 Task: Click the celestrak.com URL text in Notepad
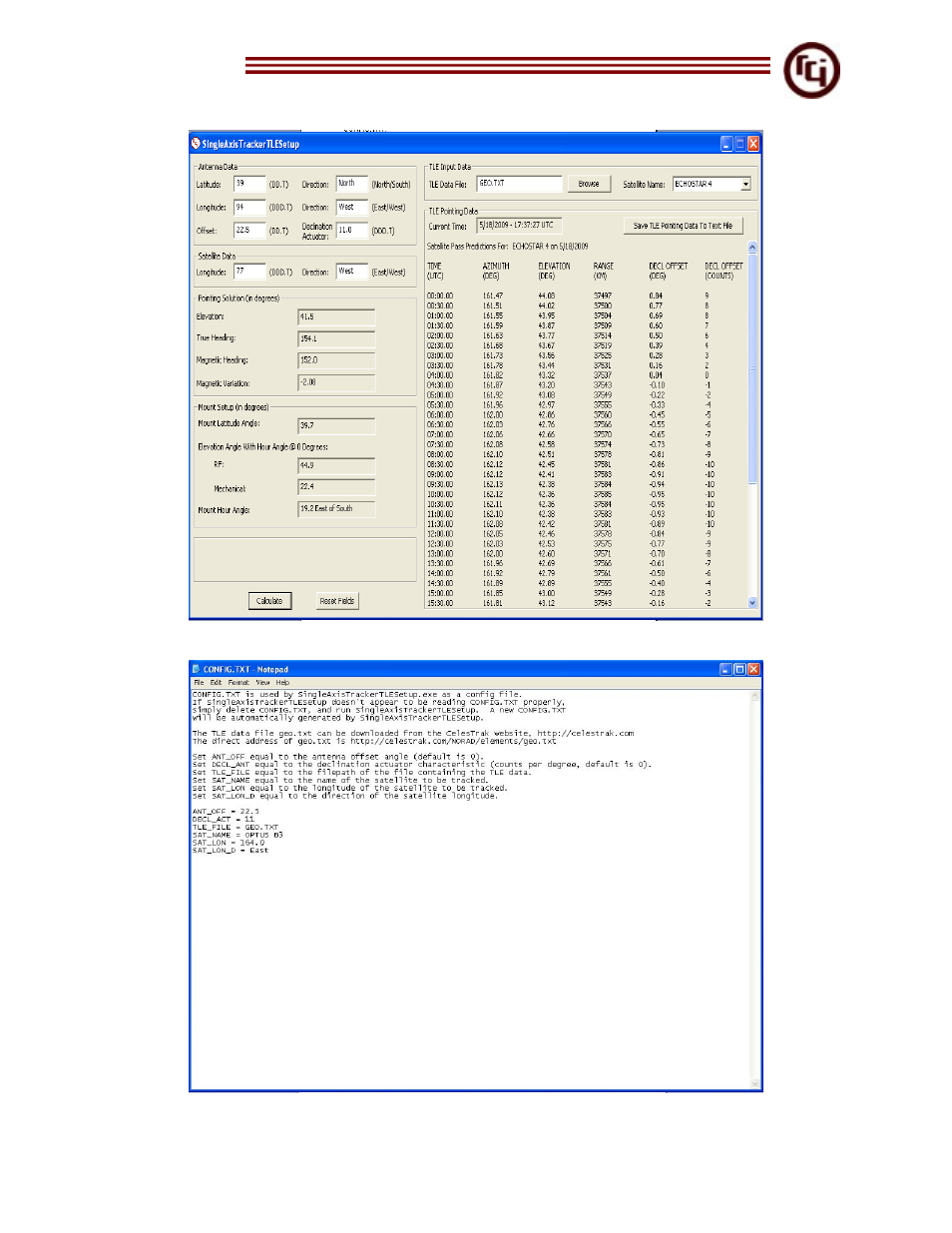coord(585,733)
